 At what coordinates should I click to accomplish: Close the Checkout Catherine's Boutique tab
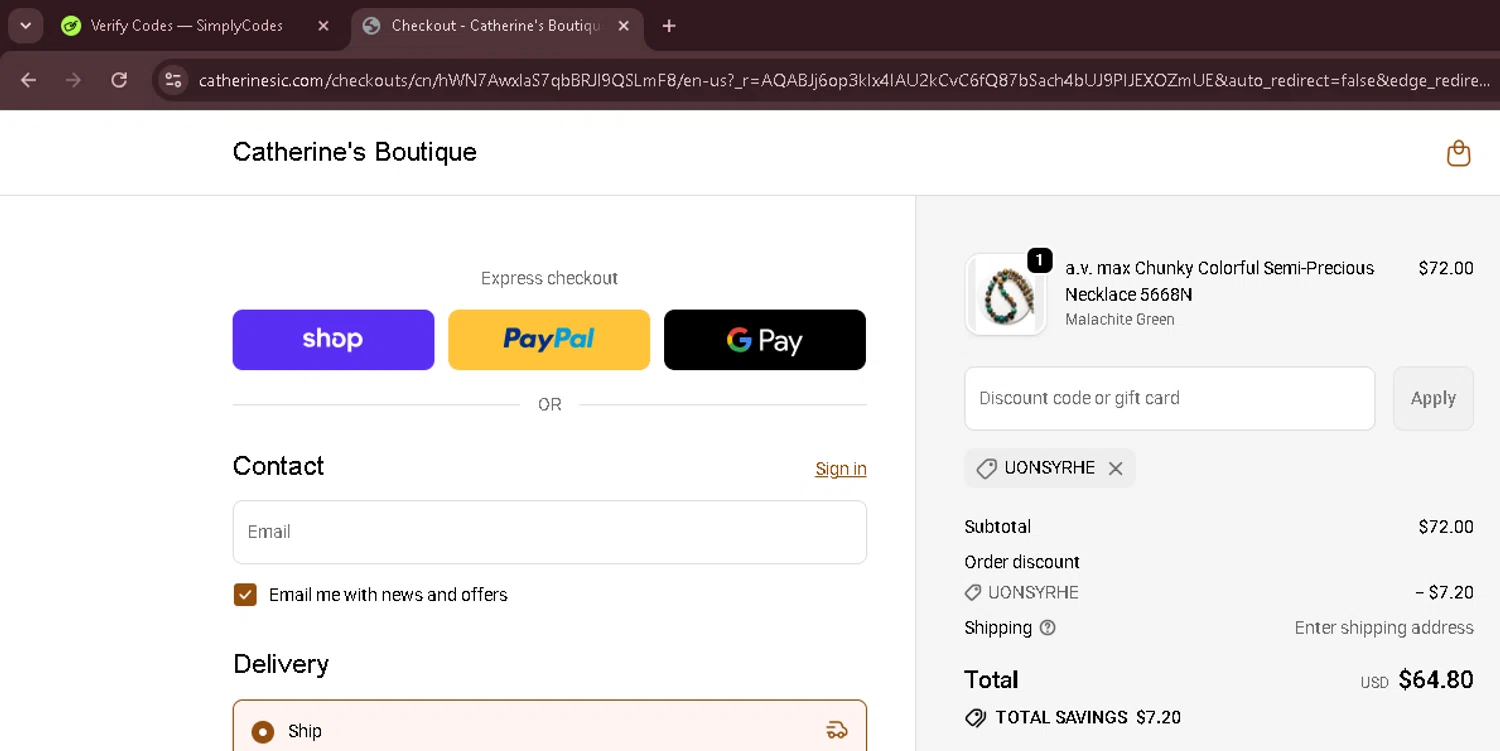pos(624,26)
